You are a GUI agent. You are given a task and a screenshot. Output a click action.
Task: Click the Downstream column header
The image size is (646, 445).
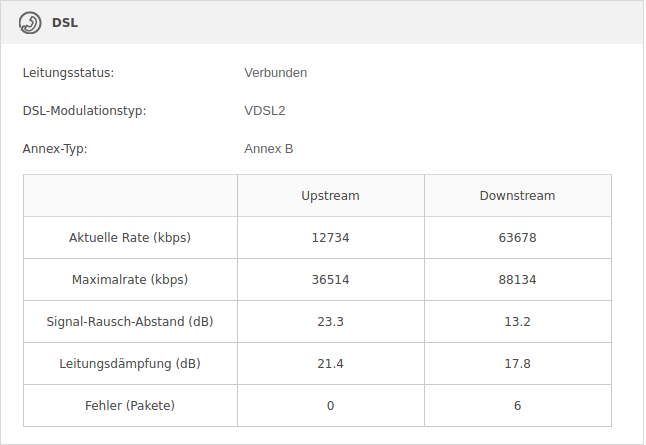pyautogui.click(x=517, y=196)
